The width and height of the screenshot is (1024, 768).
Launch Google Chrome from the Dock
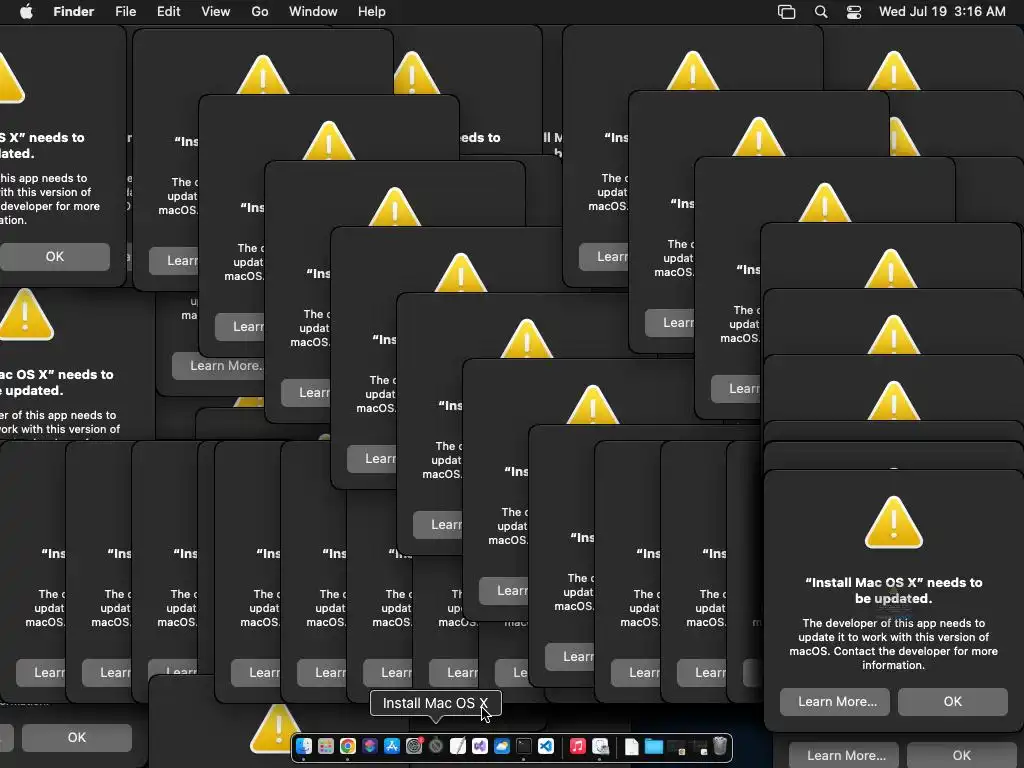pyautogui.click(x=348, y=746)
